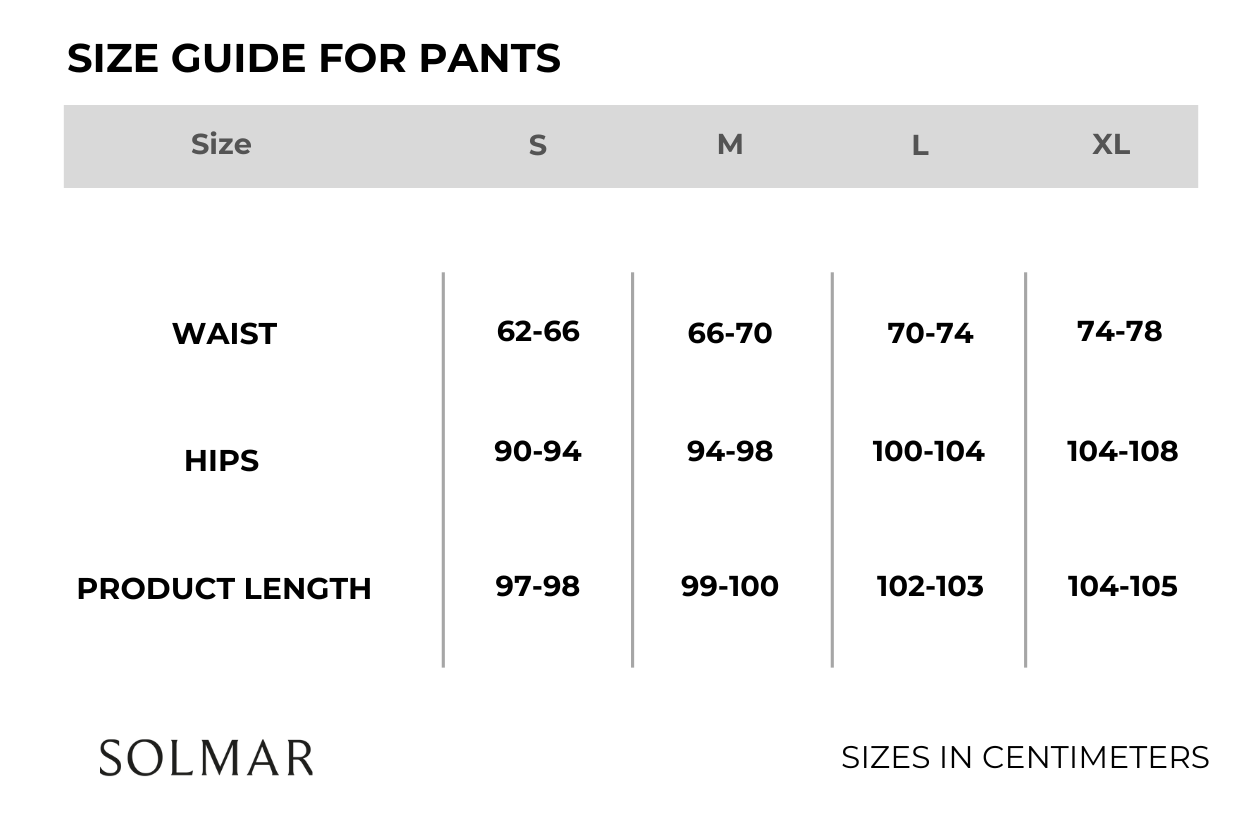This screenshot has height=817, width=1250.
Task: Pick the 104-108 hips cell
Action: (x=1122, y=451)
